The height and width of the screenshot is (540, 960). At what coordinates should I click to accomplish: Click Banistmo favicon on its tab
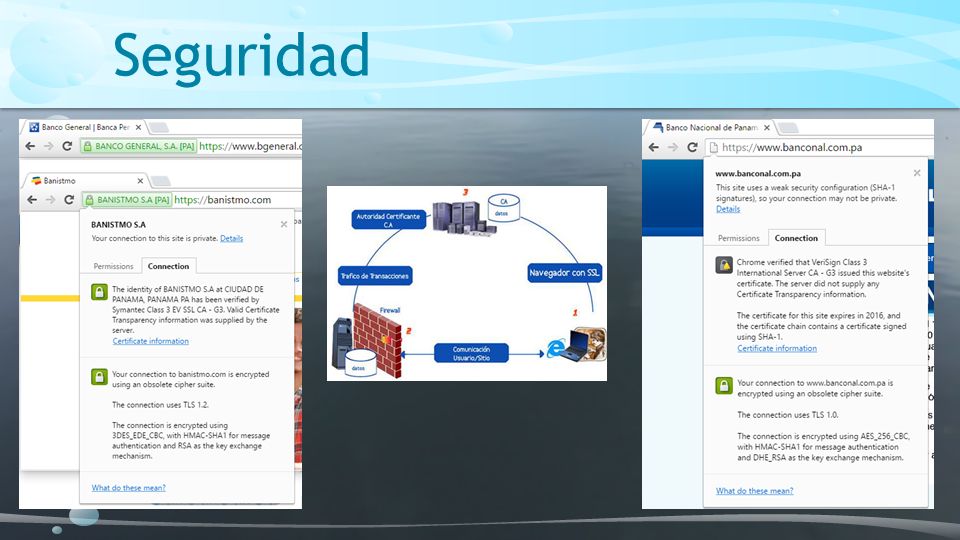[36, 181]
